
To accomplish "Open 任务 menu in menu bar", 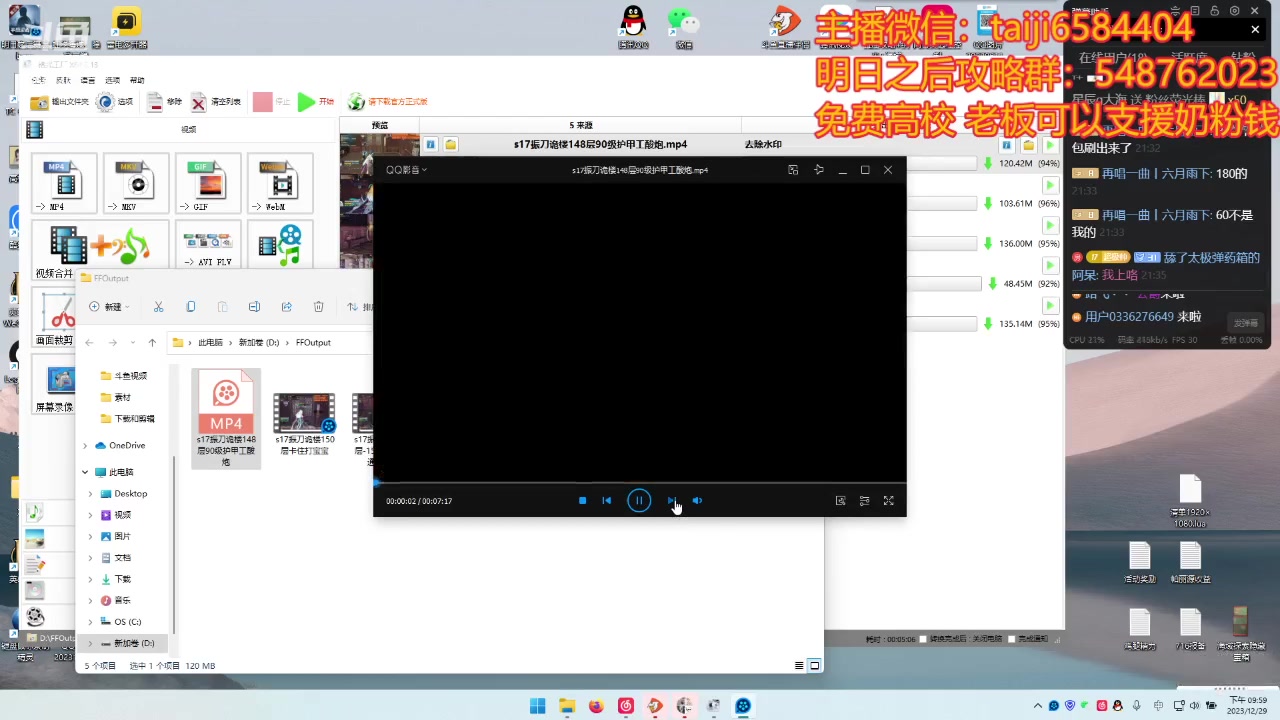I will coord(38,80).
